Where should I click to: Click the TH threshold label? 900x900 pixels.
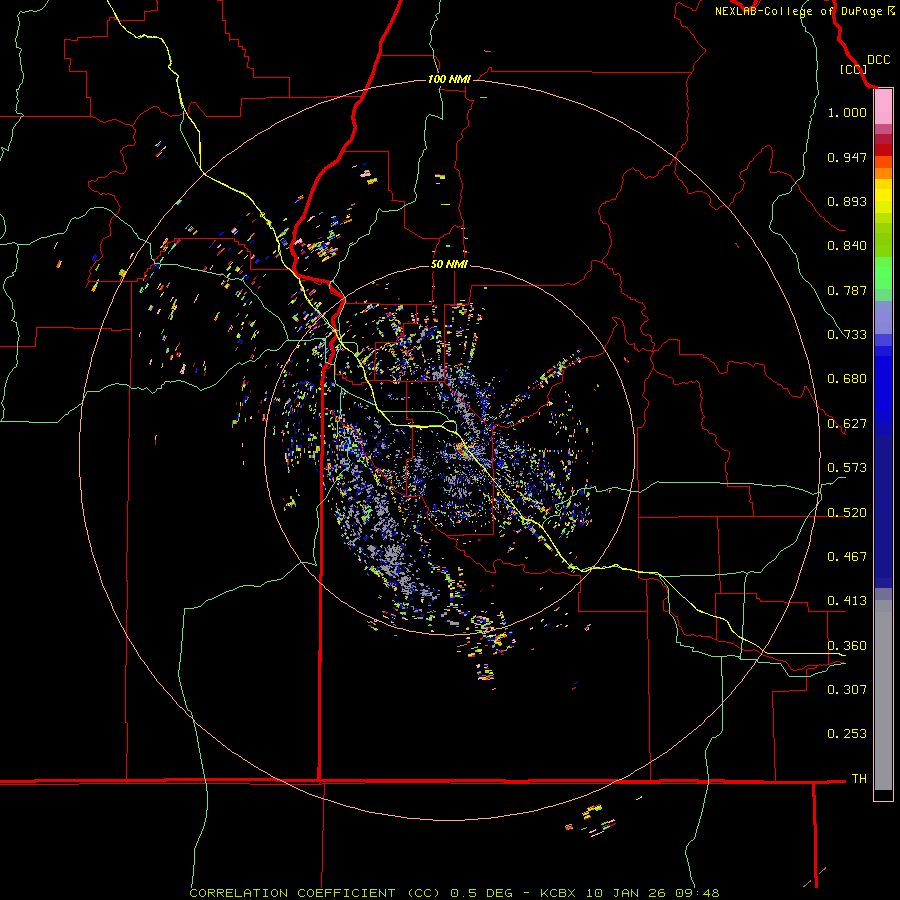tap(859, 778)
